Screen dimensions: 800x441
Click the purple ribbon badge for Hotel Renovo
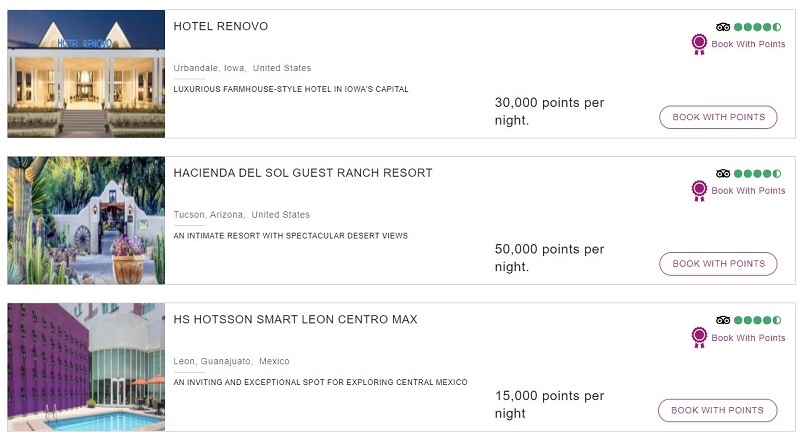(699, 44)
